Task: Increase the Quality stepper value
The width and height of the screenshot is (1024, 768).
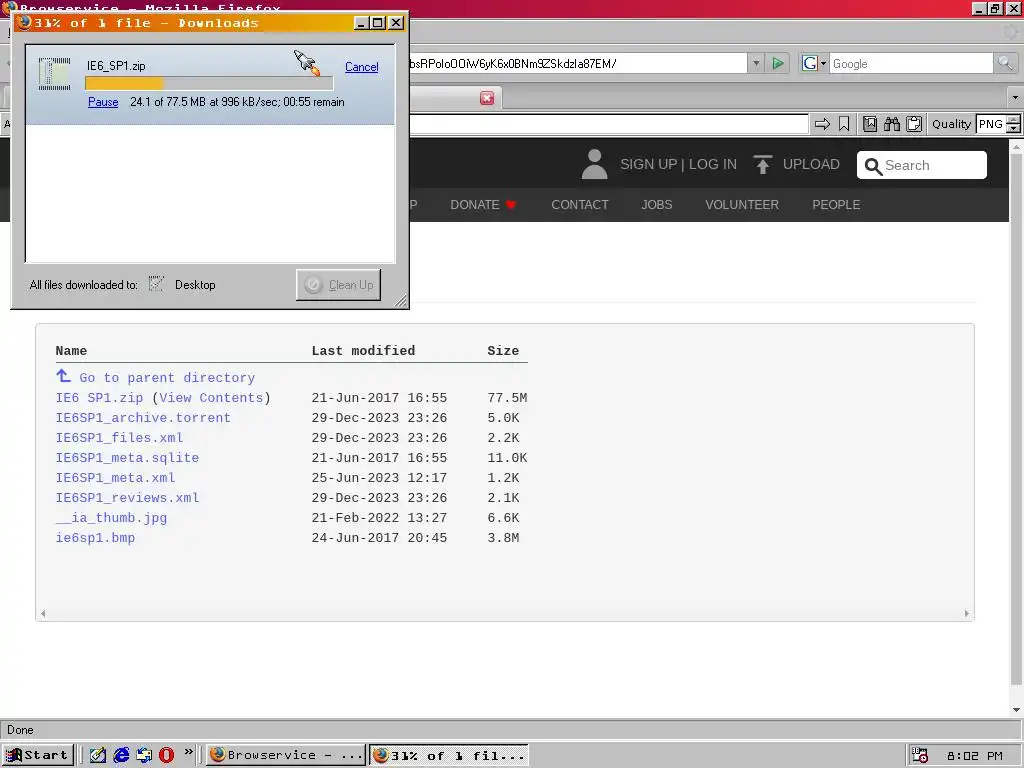Action: click(1014, 120)
